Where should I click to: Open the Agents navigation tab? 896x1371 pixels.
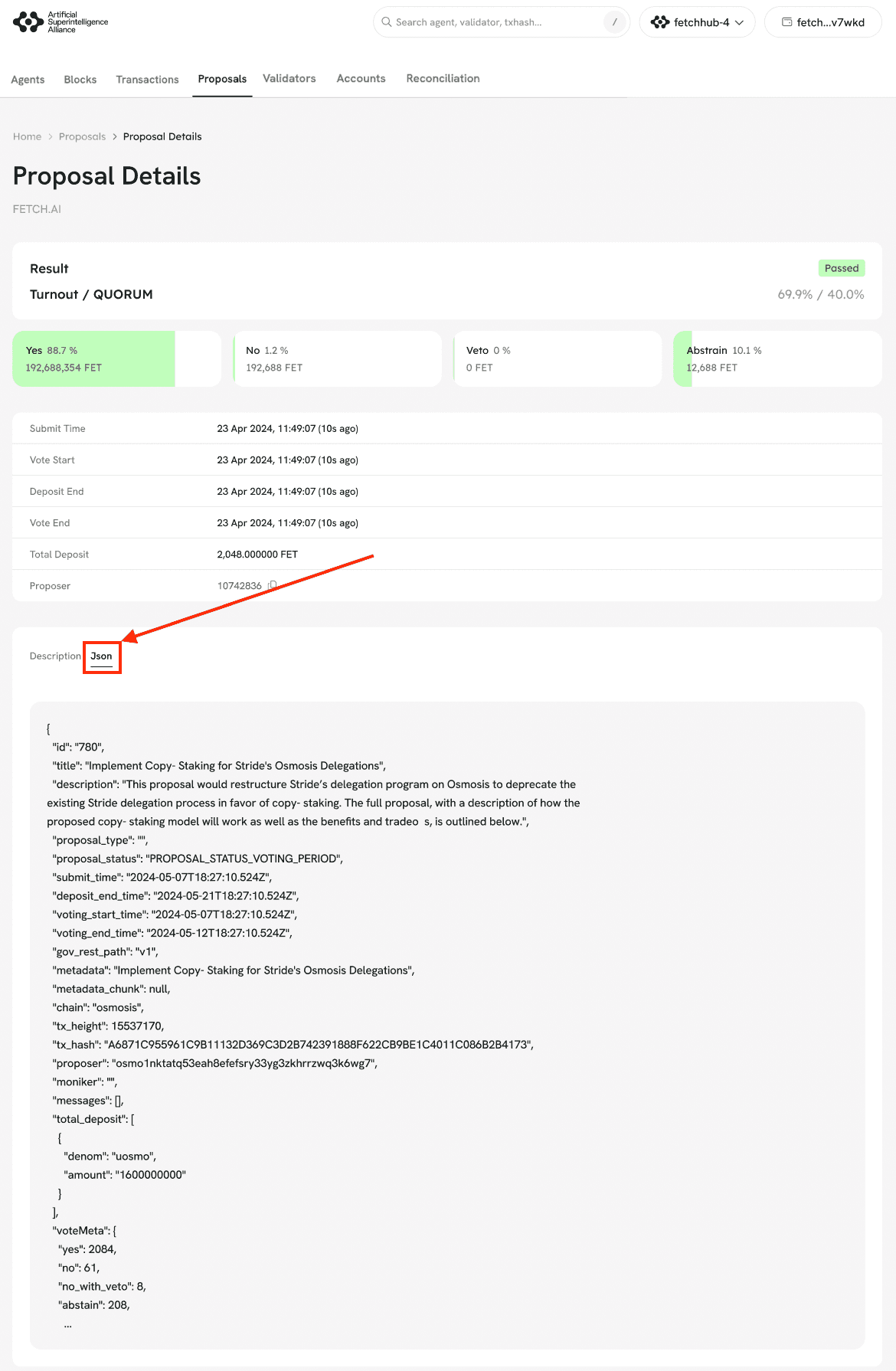point(28,80)
